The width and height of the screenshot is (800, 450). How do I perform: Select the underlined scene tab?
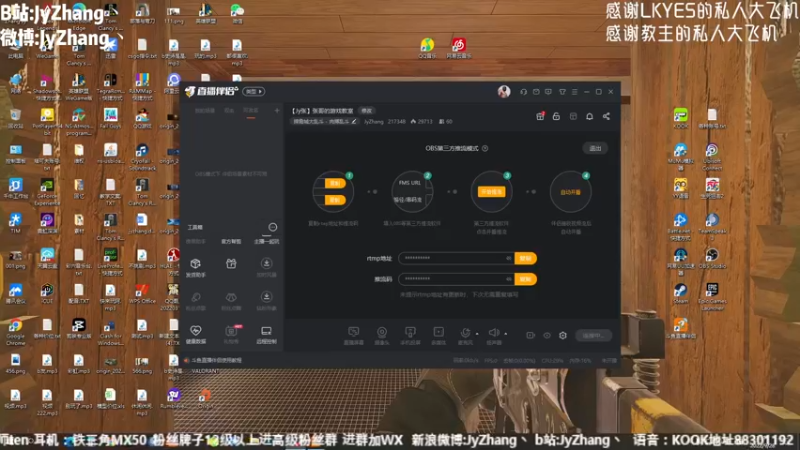click(251, 111)
